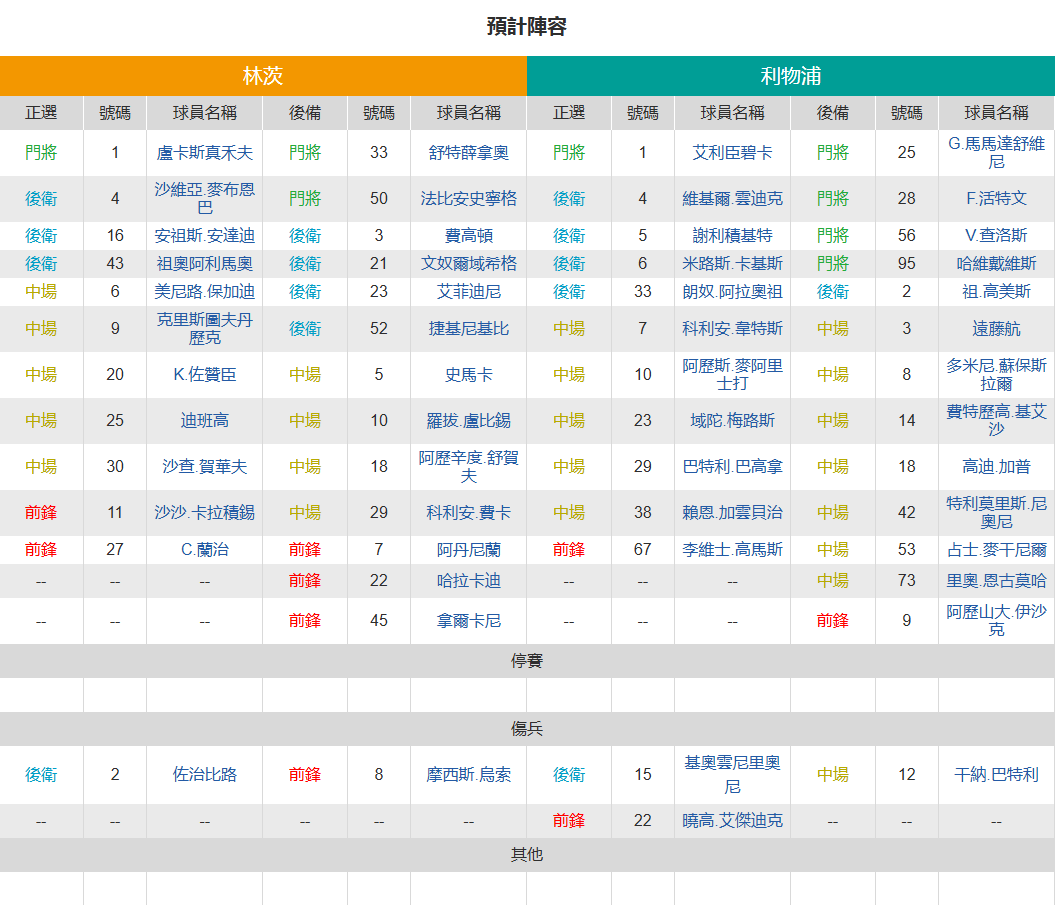
Task: Click the 維基爾.雲迪克 player link
Action: click(732, 198)
